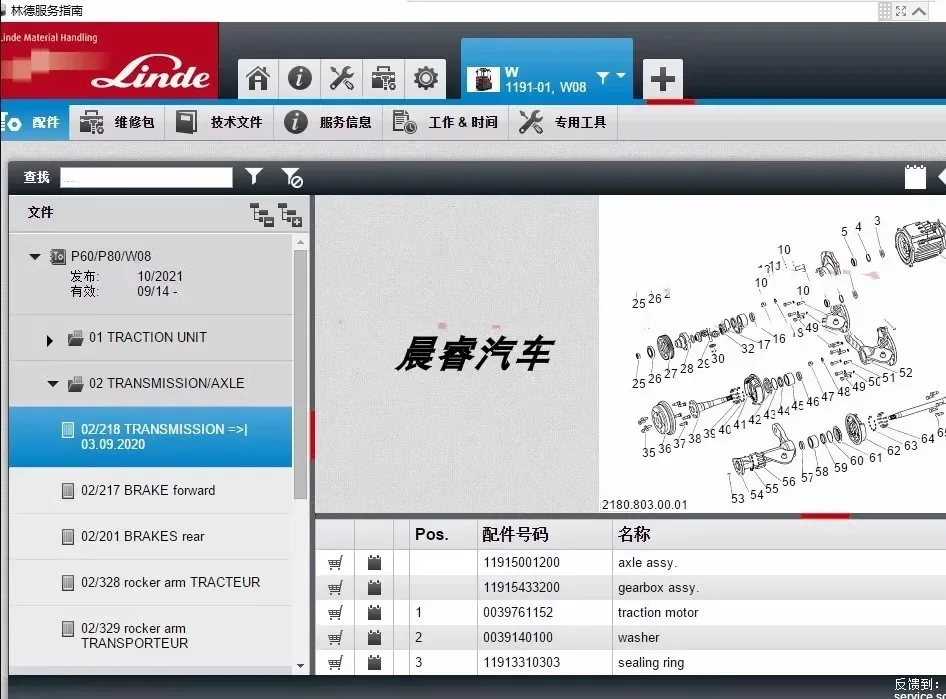Open the toolbox icon in top toolbar
Screen dimensions: 946x699
(x=383, y=78)
